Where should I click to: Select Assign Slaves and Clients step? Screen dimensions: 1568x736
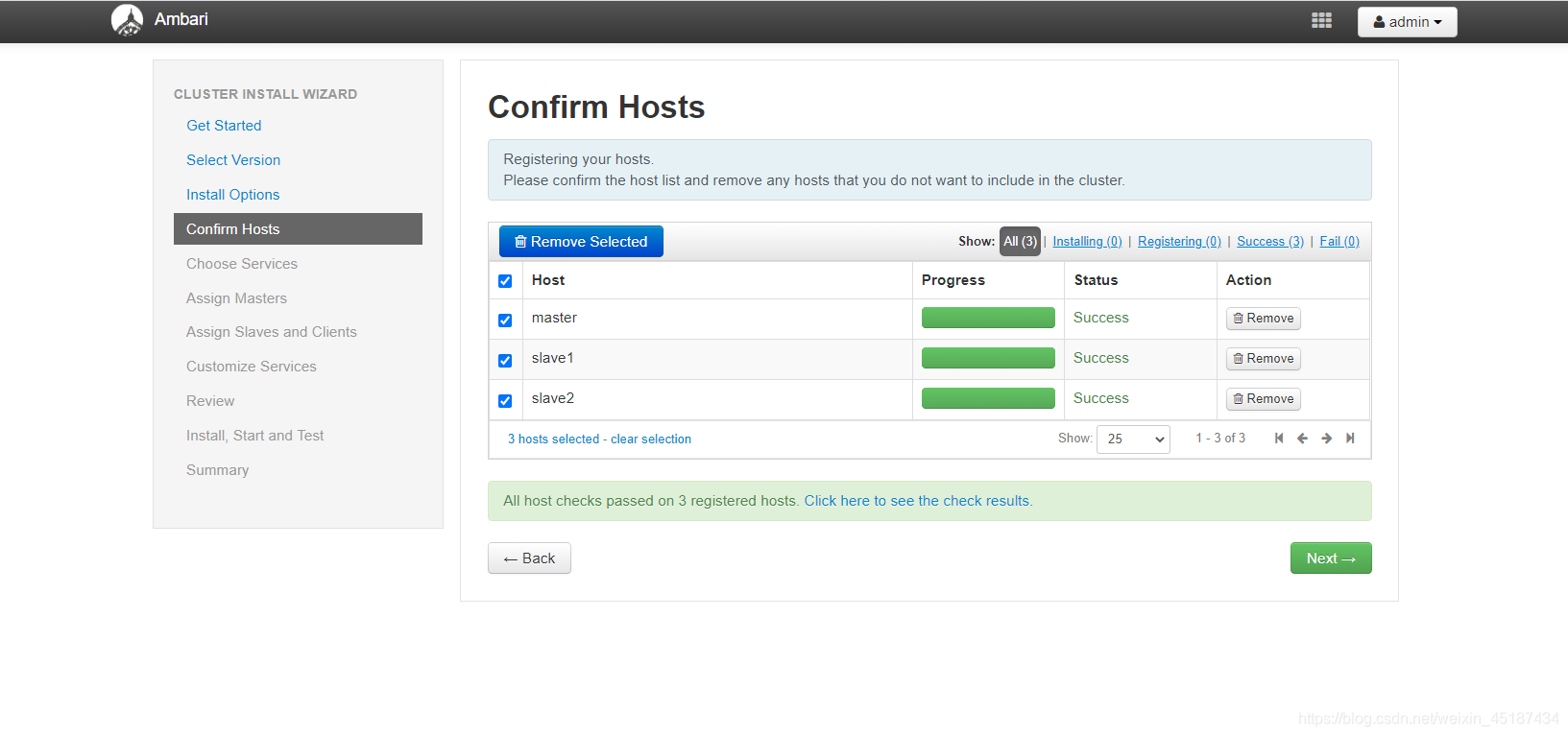(x=272, y=332)
